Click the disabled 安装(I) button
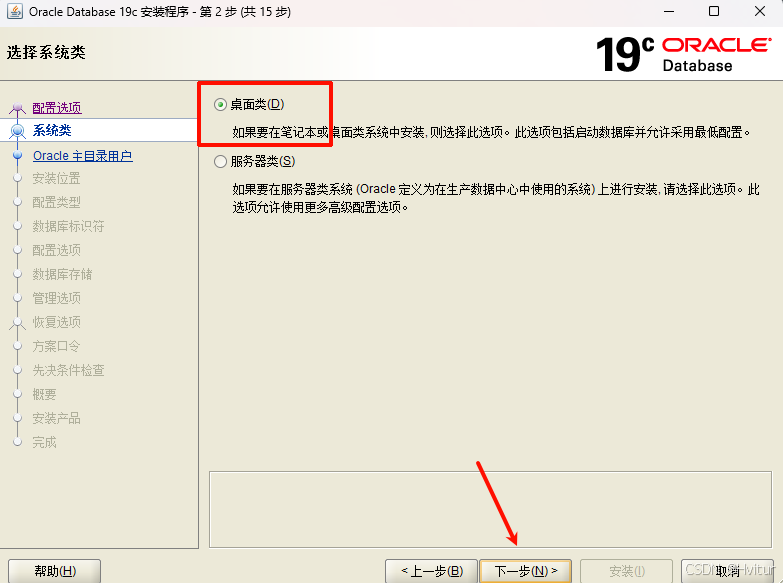 (x=626, y=571)
